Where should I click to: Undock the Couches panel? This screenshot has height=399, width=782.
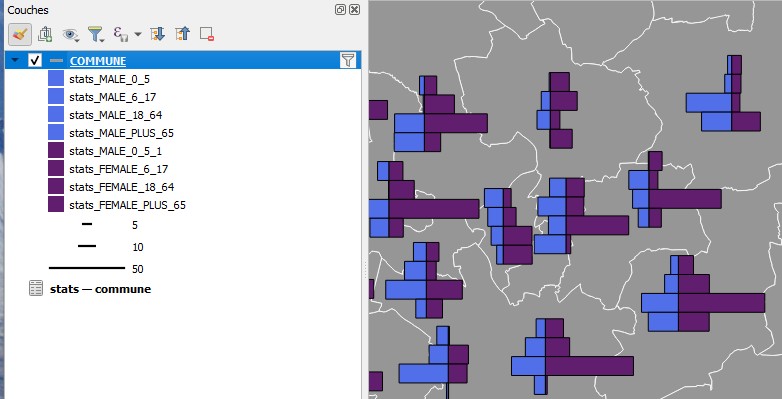(340, 9)
